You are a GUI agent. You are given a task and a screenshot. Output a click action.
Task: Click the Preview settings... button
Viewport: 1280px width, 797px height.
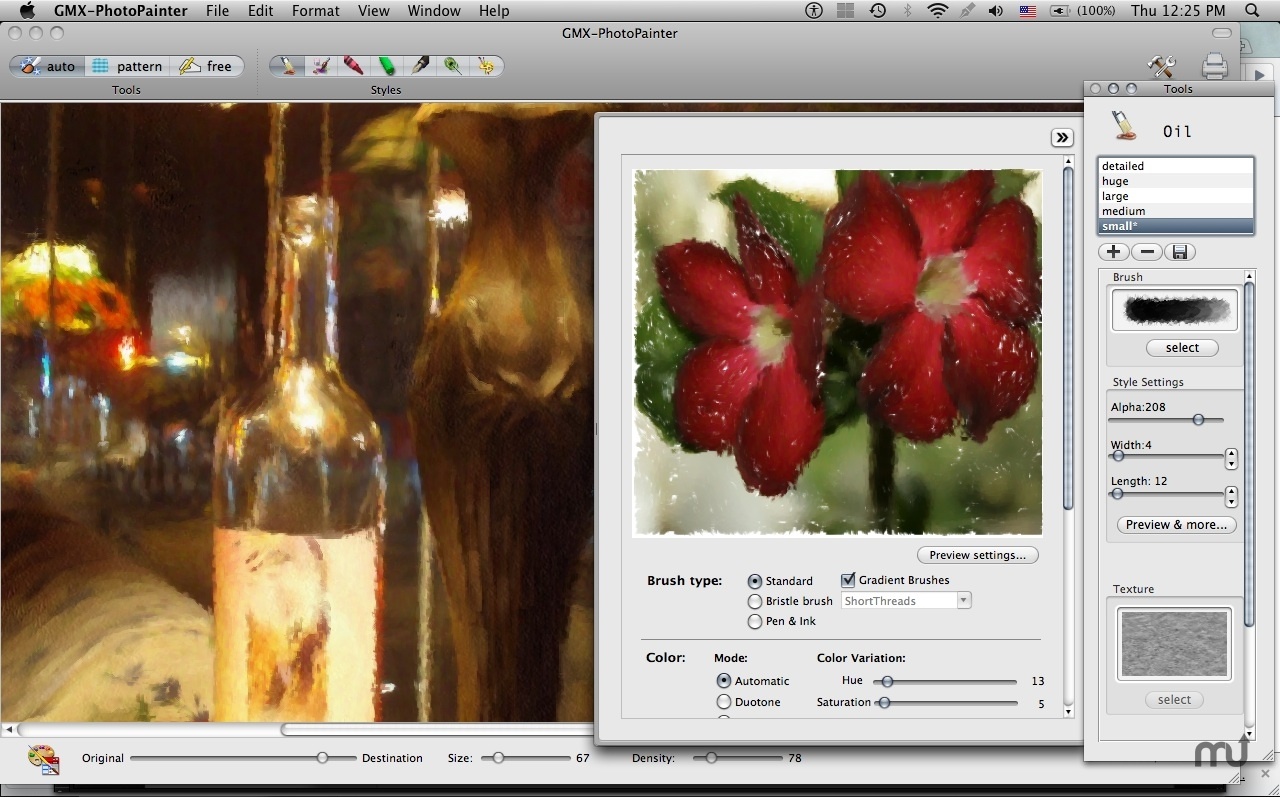click(x=977, y=555)
